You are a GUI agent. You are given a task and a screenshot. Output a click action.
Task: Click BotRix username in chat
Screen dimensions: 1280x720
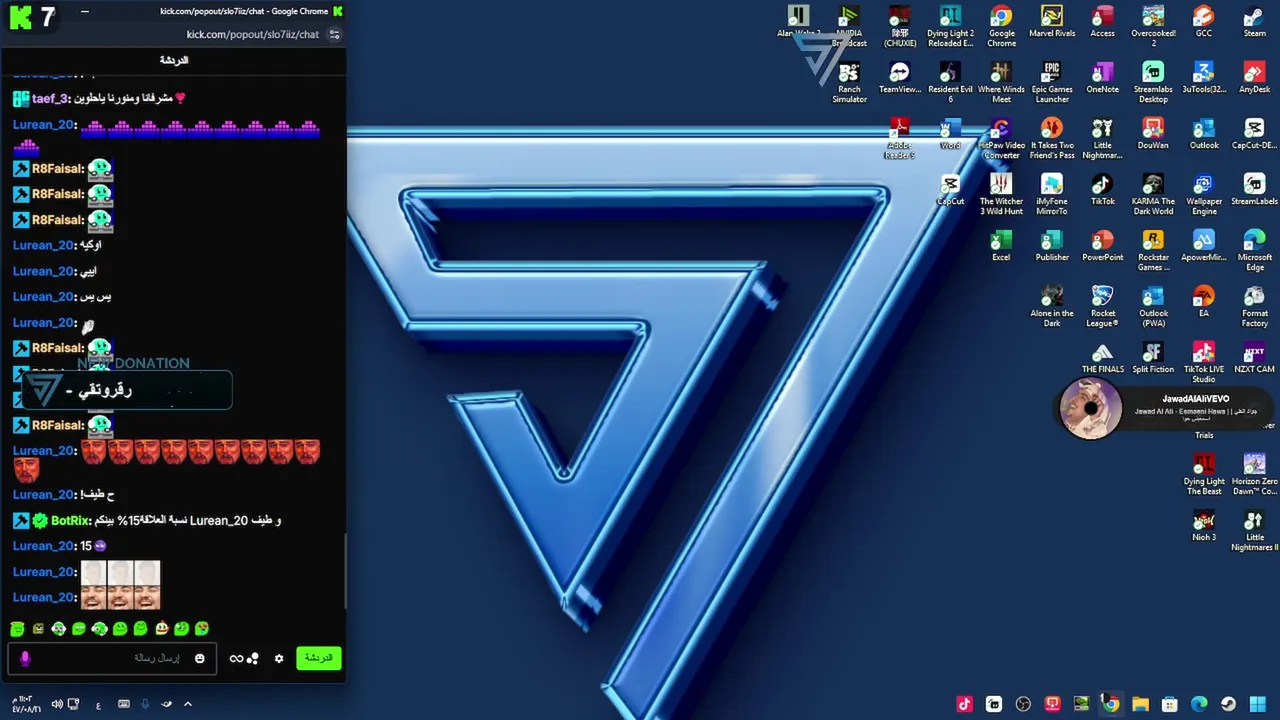click(x=70, y=521)
